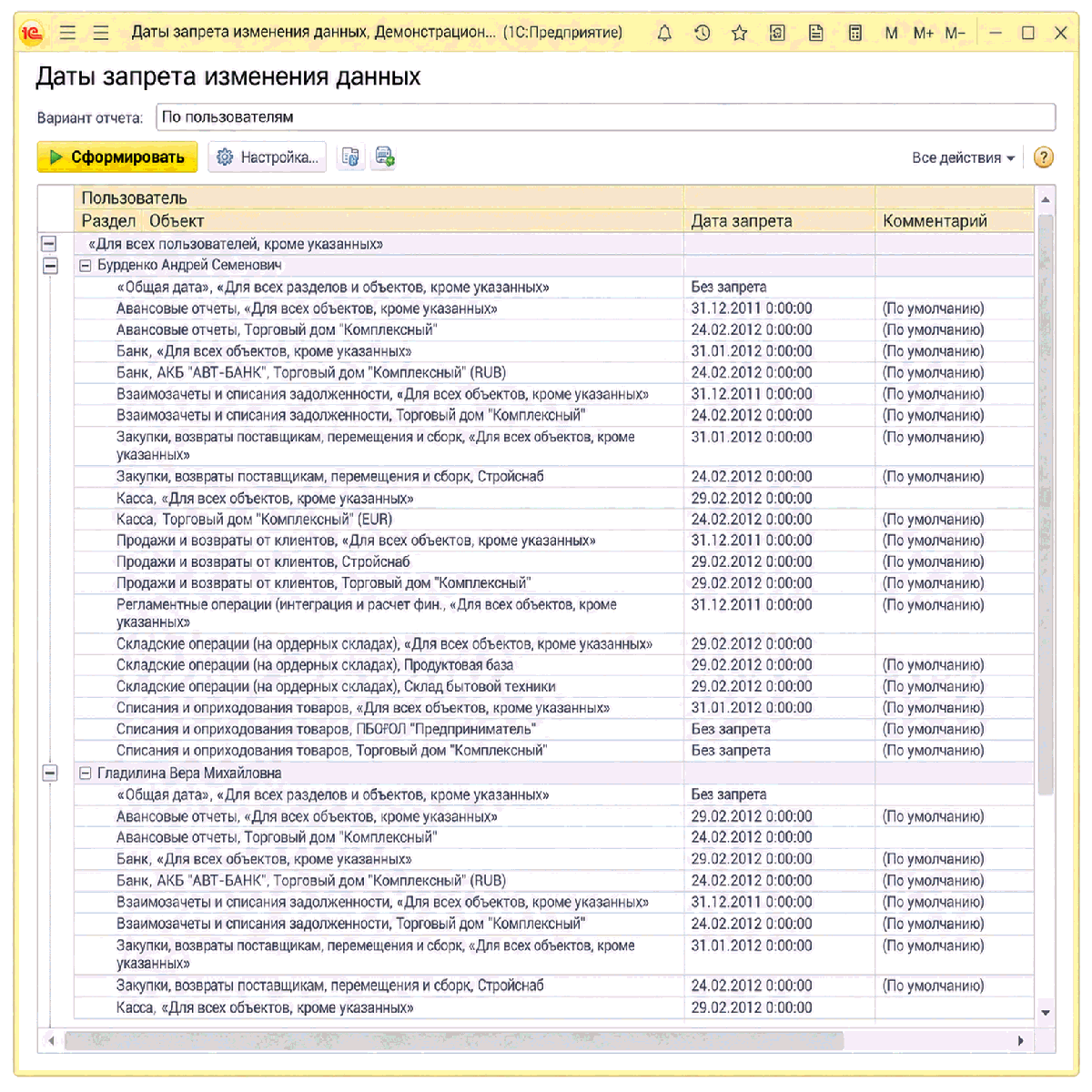The width and height of the screenshot is (1092, 1092).
Task: Select Продажи и возвраты от клиентов, Торговый дом row
Action: click(554, 583)
